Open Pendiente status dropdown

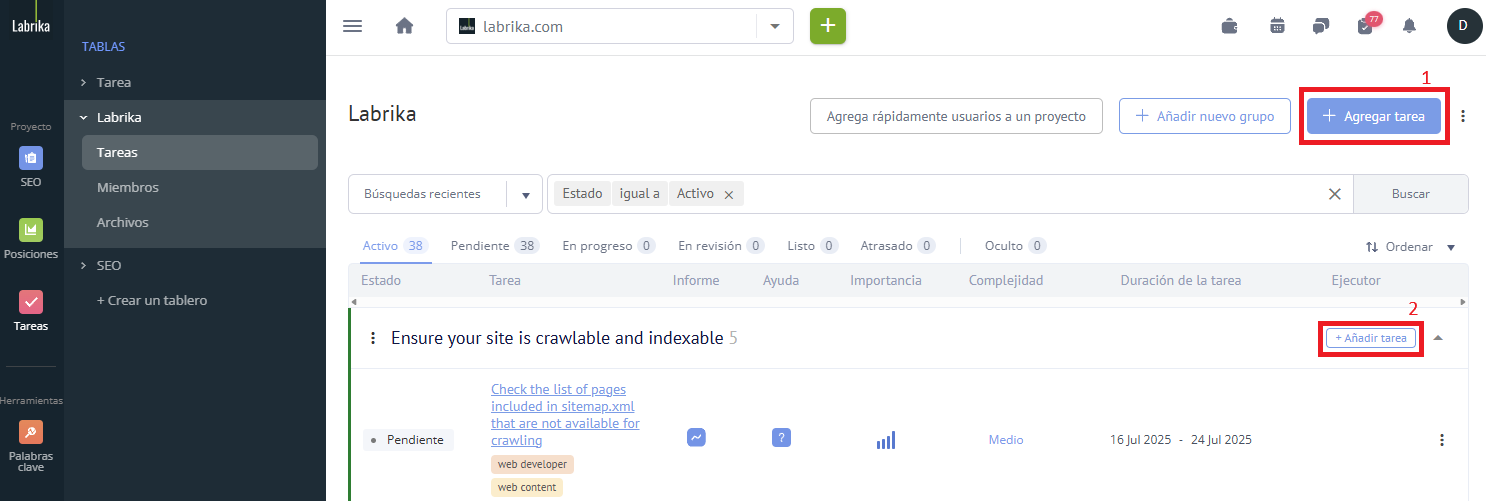pos(408,439)
